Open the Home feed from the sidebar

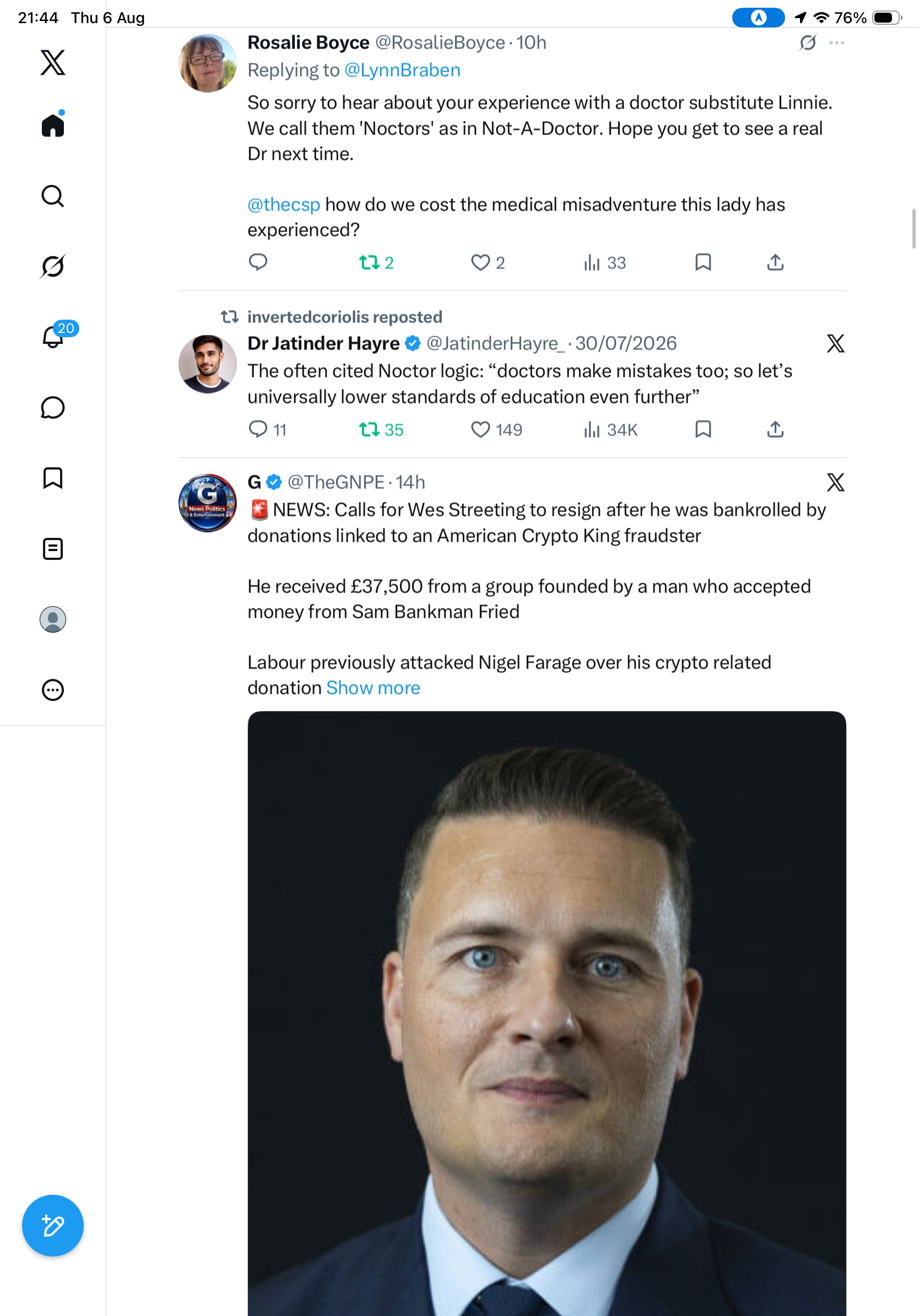[x=53, y=126]
